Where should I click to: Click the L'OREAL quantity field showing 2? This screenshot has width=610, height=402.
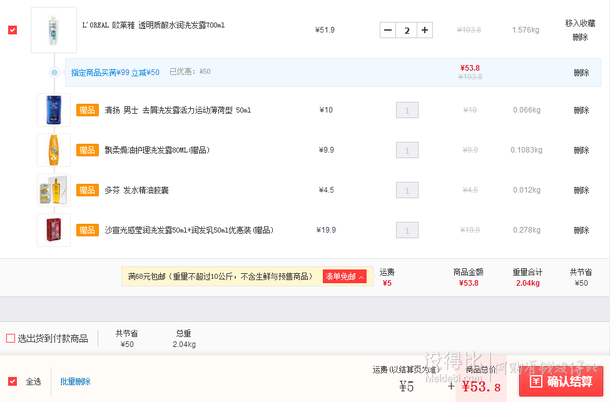[407, 30]
